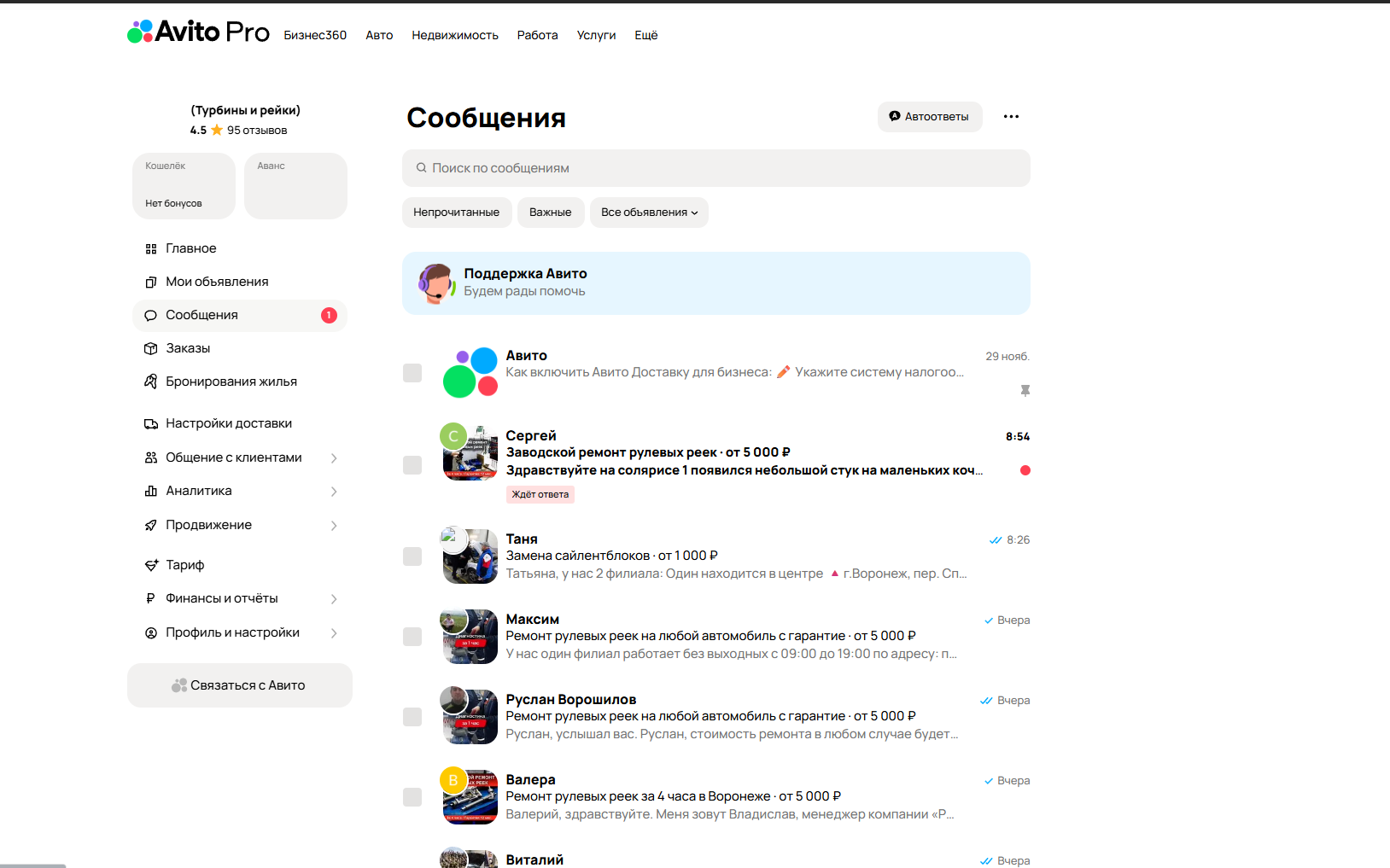Click the Аналитика chart icon
1390x868 pixels.
point(151,491)
